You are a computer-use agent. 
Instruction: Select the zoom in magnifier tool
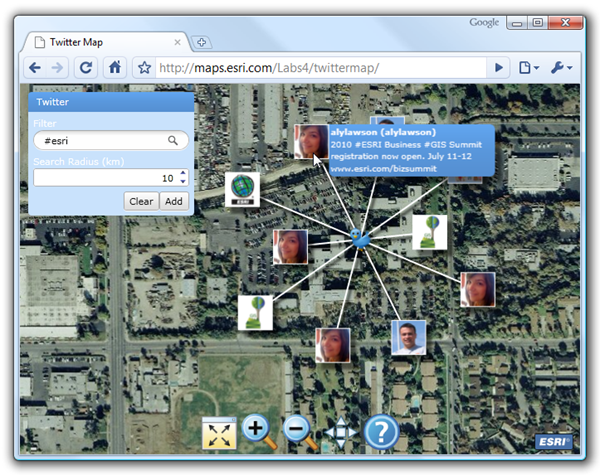click(x=259, y=432)
